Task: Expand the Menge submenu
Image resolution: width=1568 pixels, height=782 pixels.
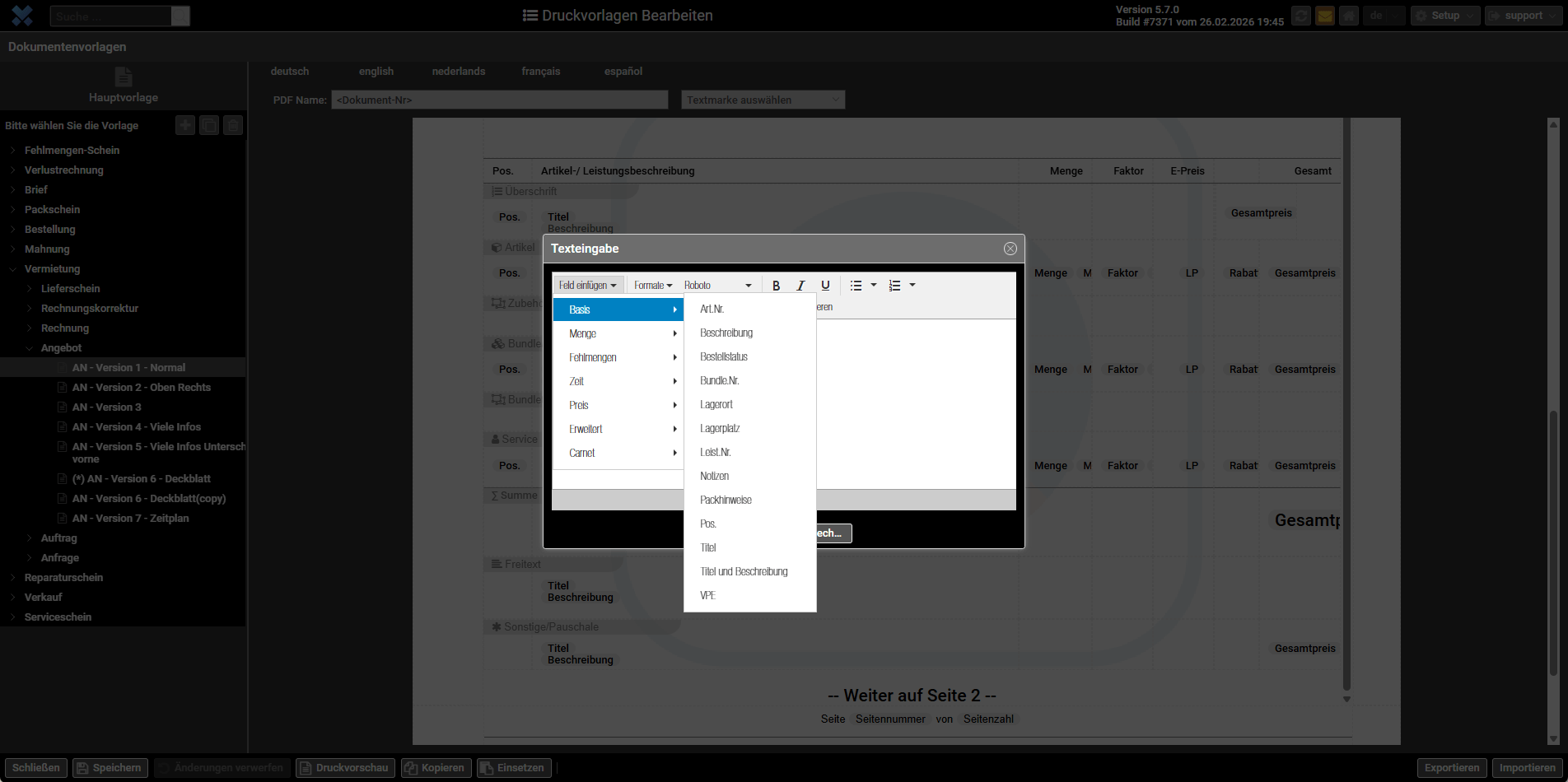Action: pyautogui.click(x=618, y=333)
